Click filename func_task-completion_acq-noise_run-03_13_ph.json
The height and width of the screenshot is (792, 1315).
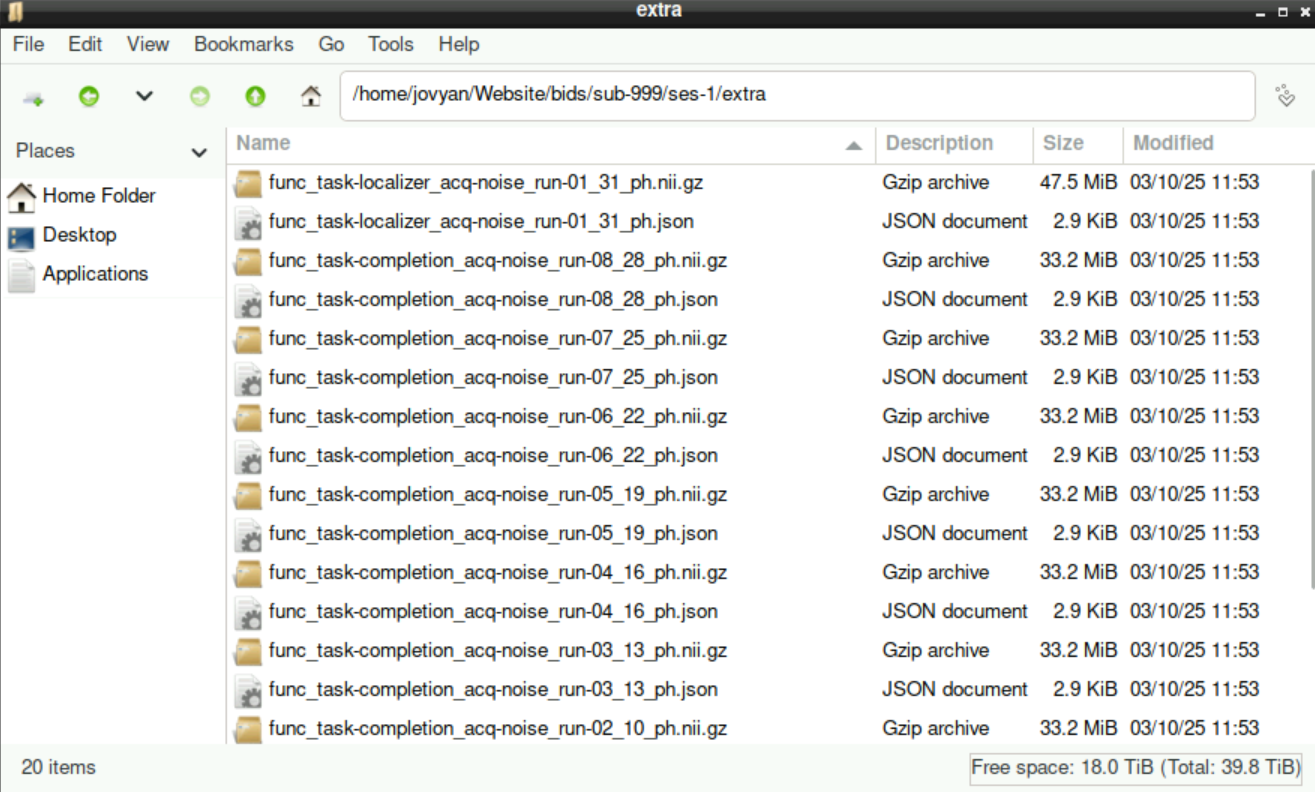[x=493, y=690]
